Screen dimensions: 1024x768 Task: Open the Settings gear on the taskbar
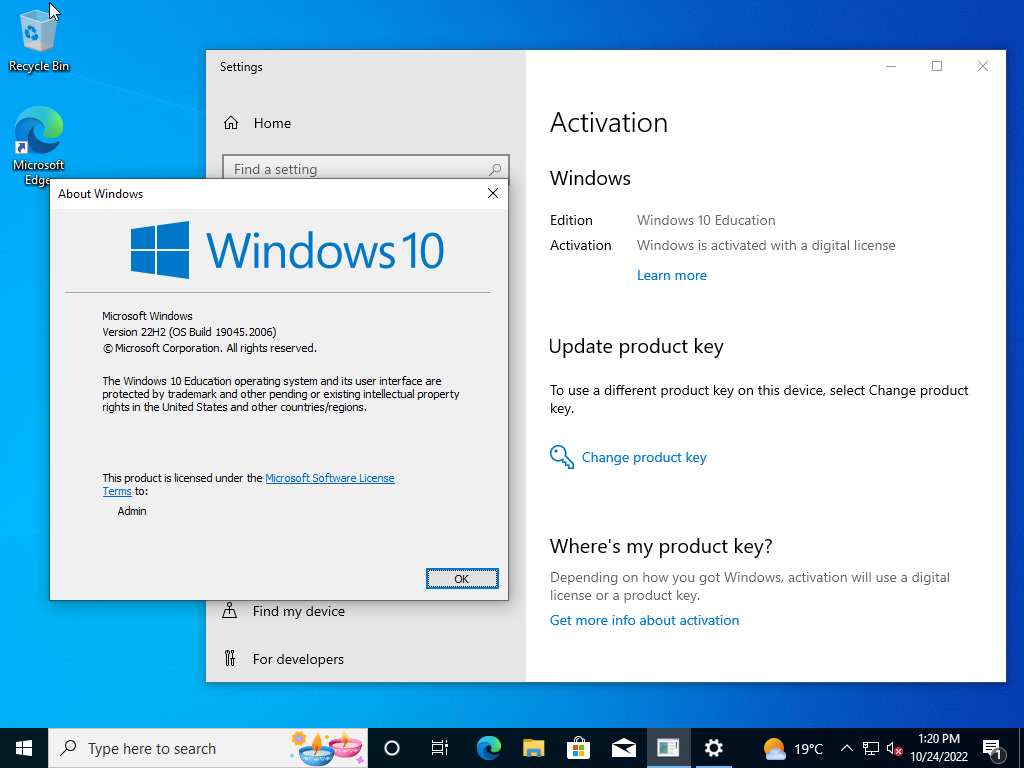(x=713, y=747)
